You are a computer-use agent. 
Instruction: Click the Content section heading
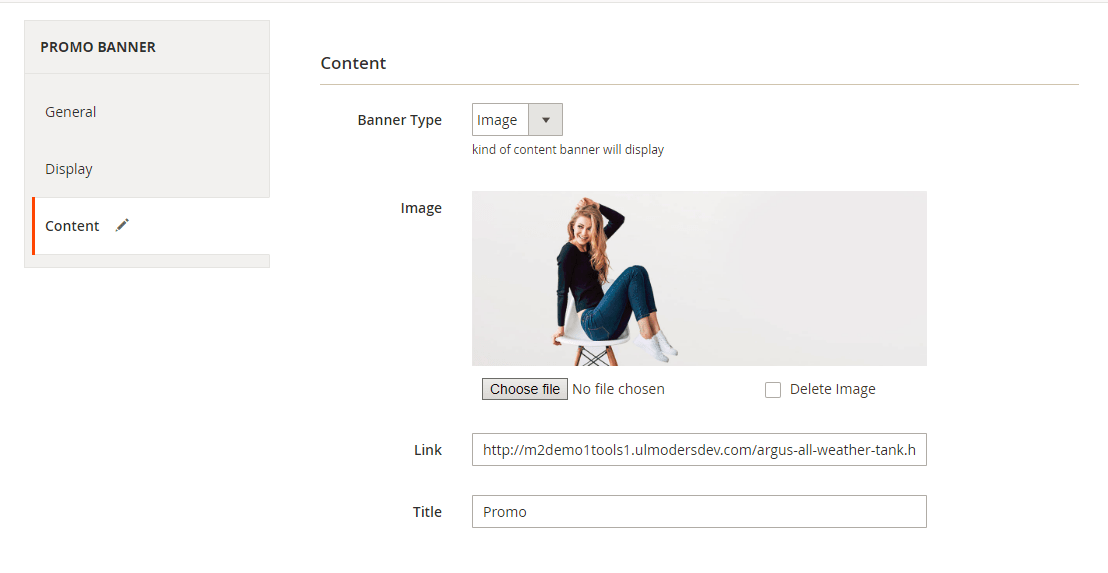353,63
